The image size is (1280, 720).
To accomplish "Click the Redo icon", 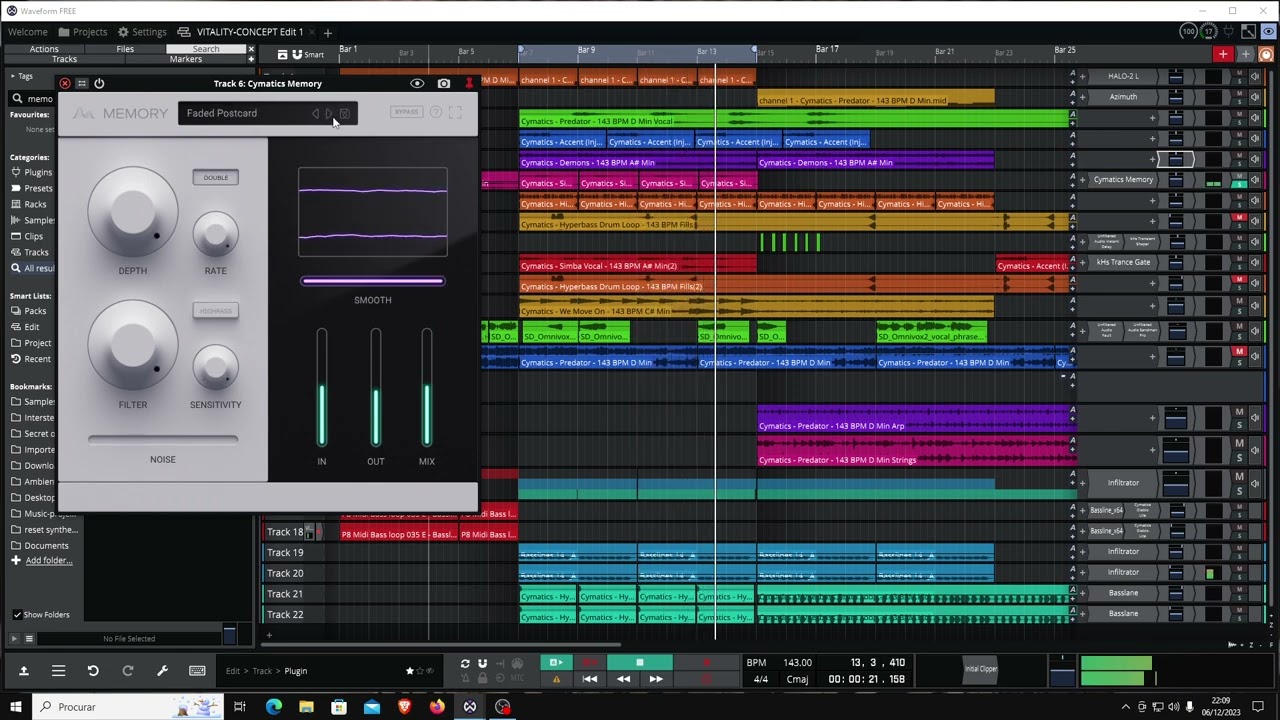I will point(128,671).
